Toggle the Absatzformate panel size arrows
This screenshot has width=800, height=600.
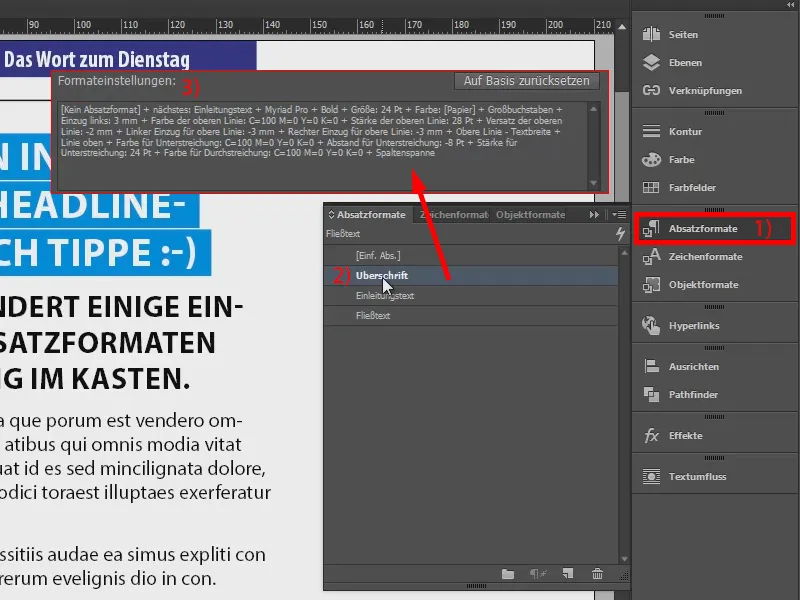click(x=331, y=215)
